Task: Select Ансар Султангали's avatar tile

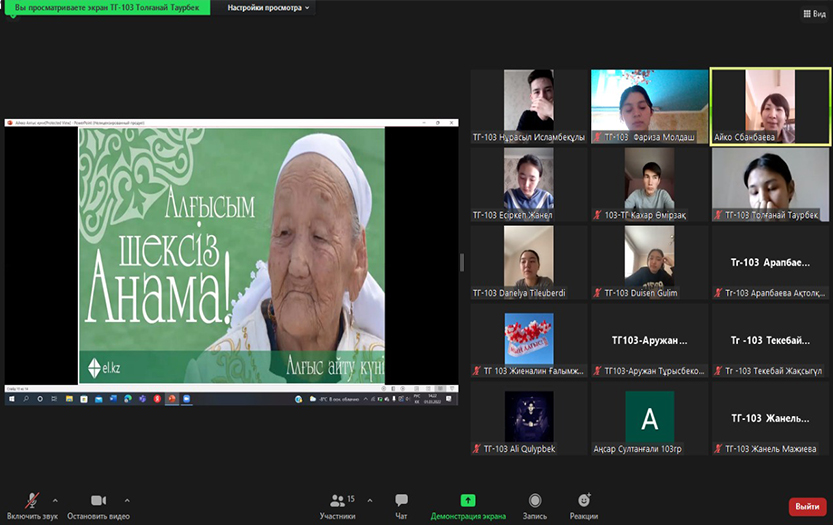Action: pos(649,417)
